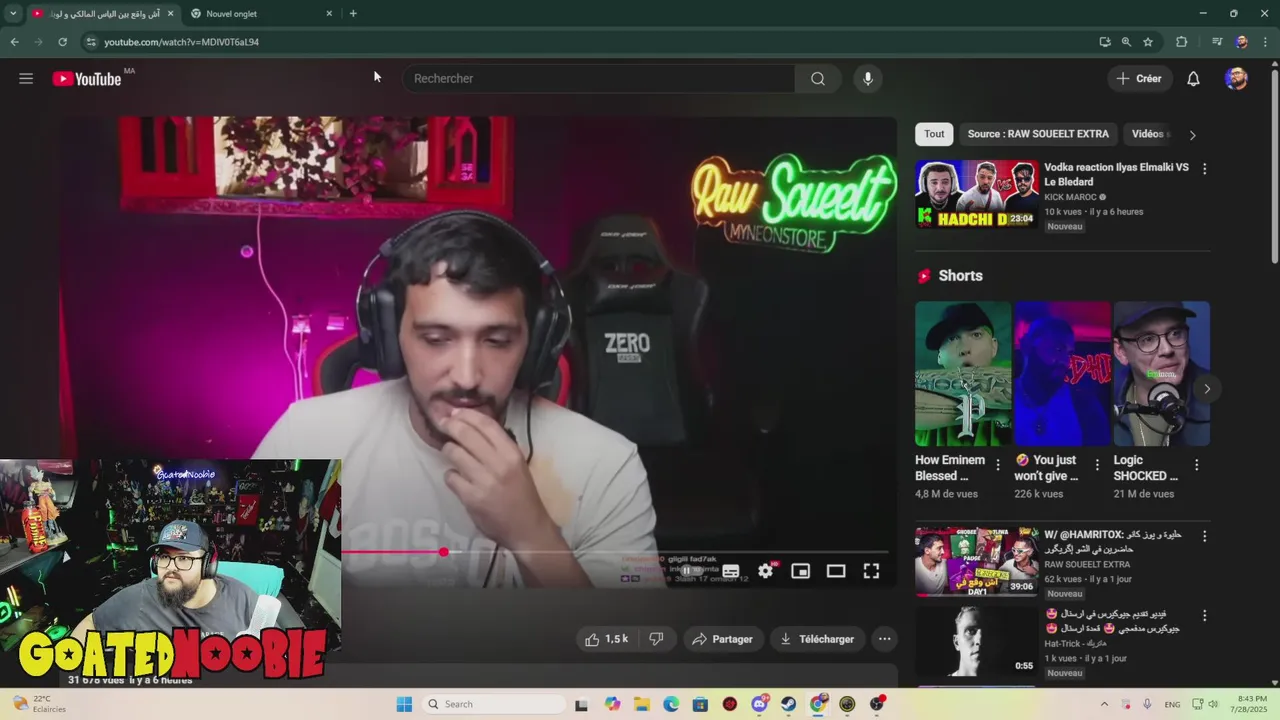Open the YouTube notifications bell
Image resolution: width=1280 pixels, height=720 pixels.
pos(1193,78)
